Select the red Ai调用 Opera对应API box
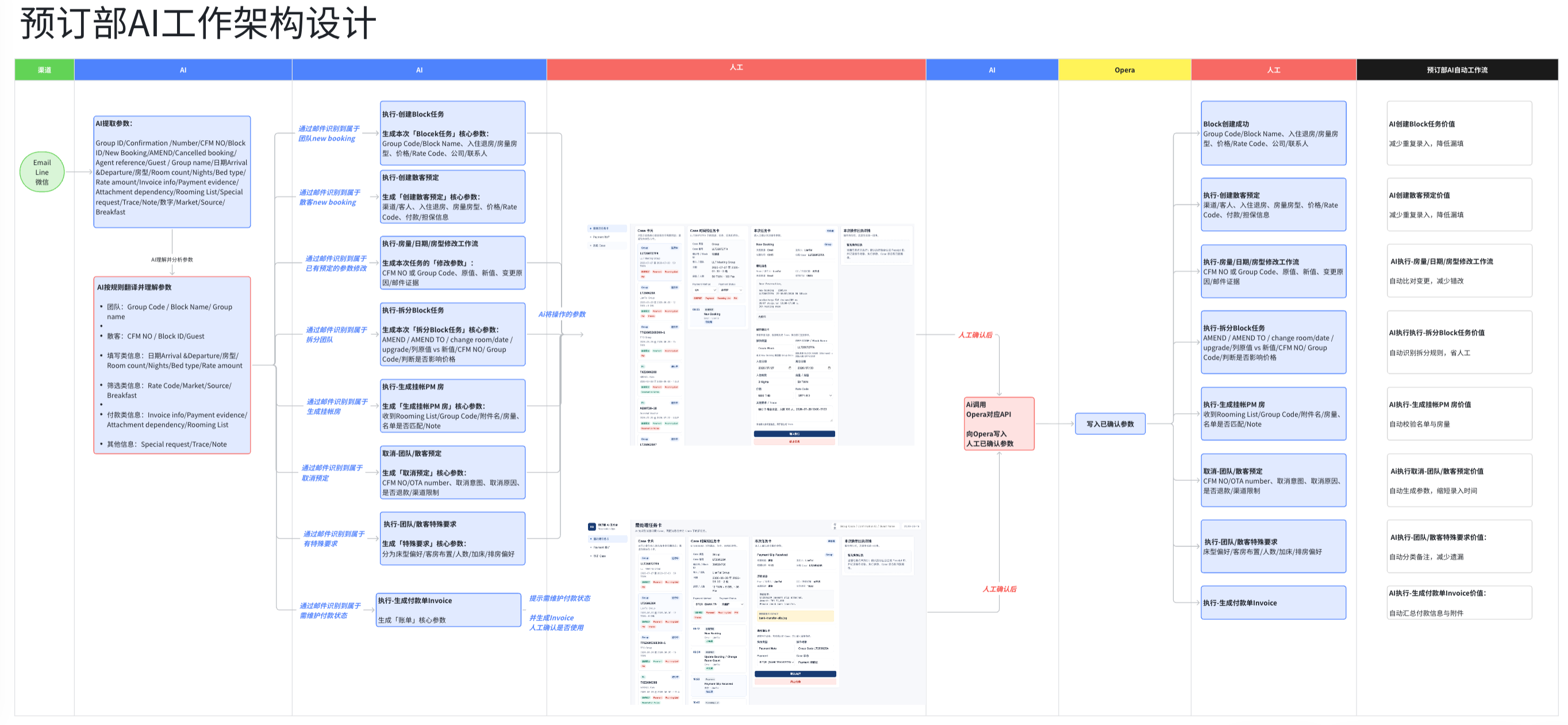Screen dimensions: 1568x725 (1000, 424)
